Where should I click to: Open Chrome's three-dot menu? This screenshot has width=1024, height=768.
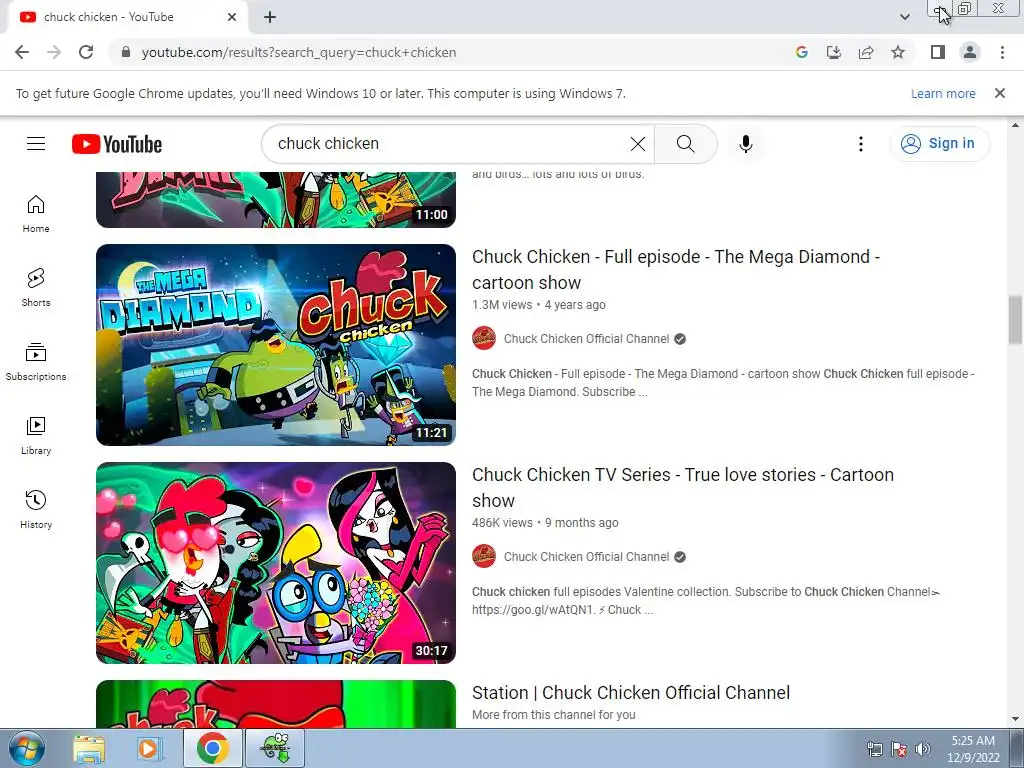pos(1002,52)
